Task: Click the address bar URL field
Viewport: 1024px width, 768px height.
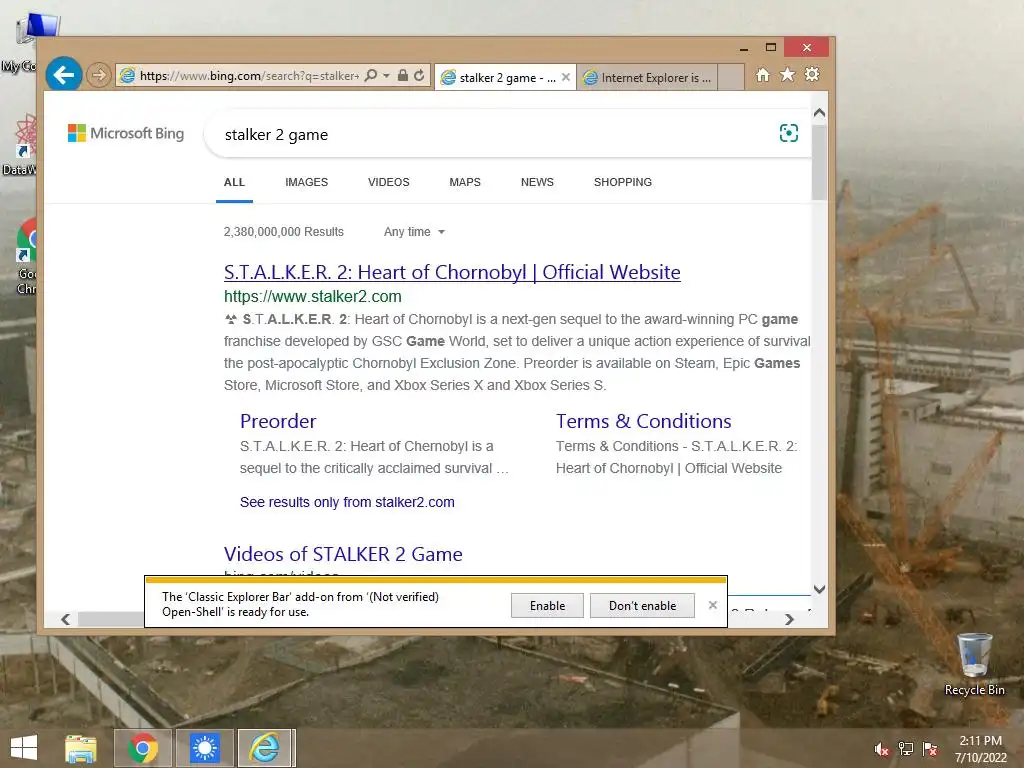Action: click(249, 76)
